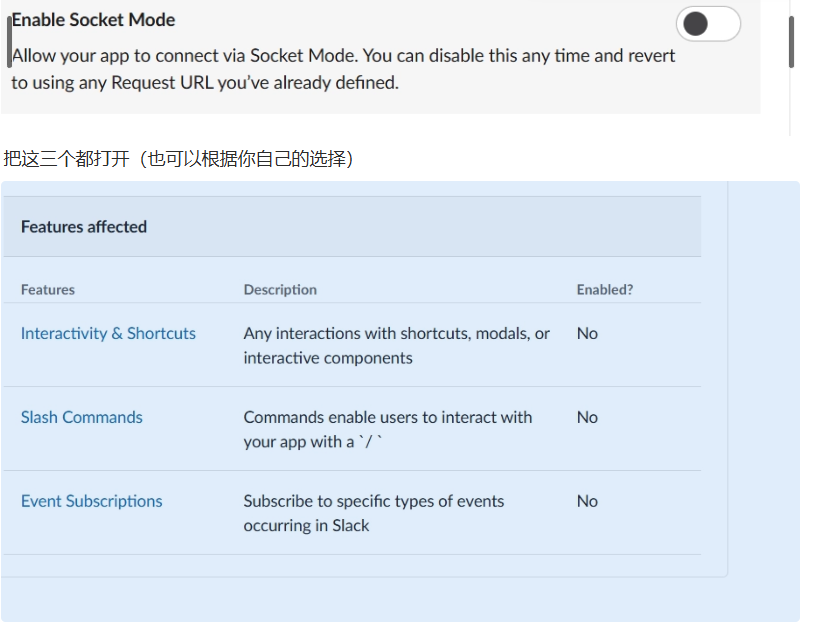The image size is (818, 630).
Task: Click the No value in Slash Commands row
Action: 587,417
